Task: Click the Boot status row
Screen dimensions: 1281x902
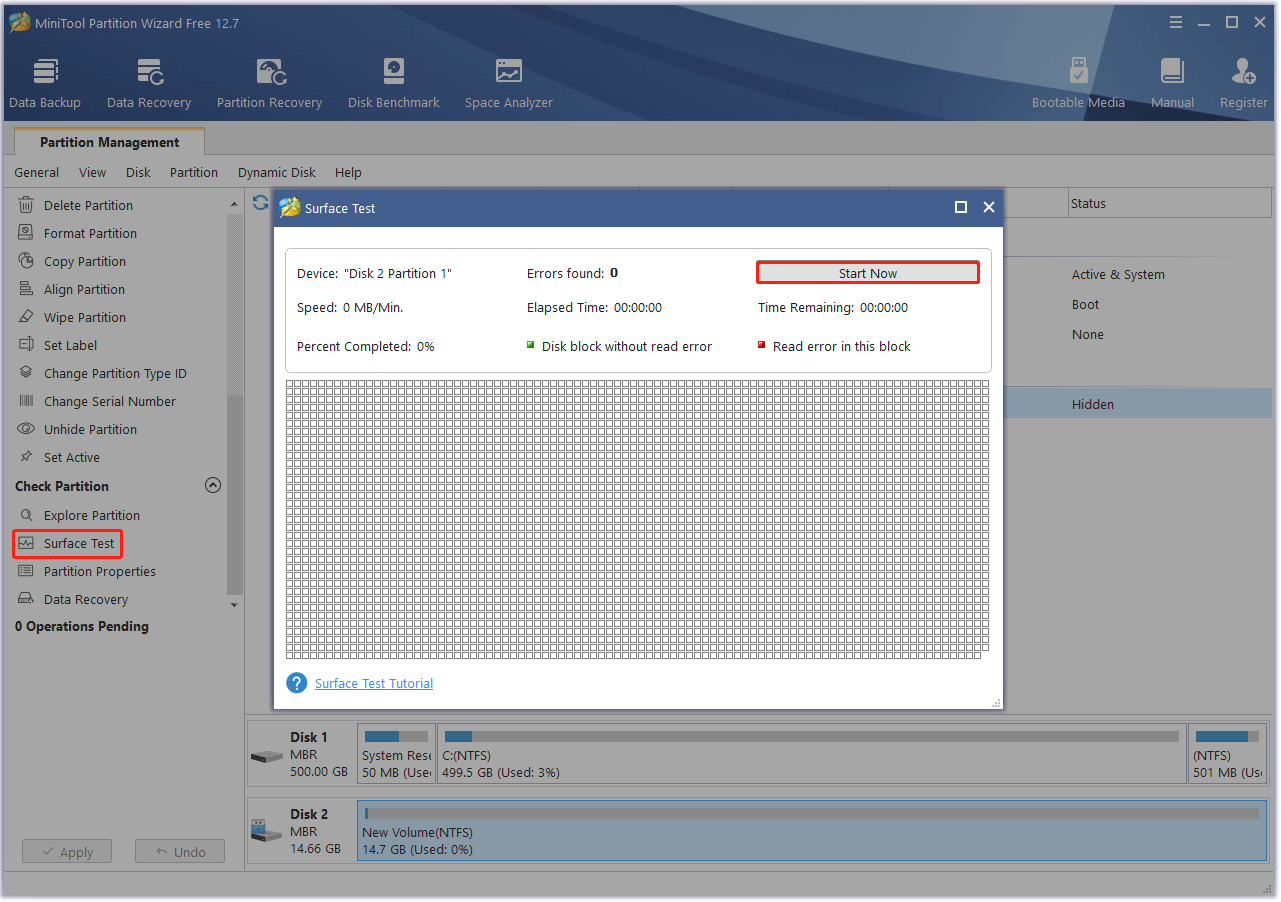Action: [1085, 304]
